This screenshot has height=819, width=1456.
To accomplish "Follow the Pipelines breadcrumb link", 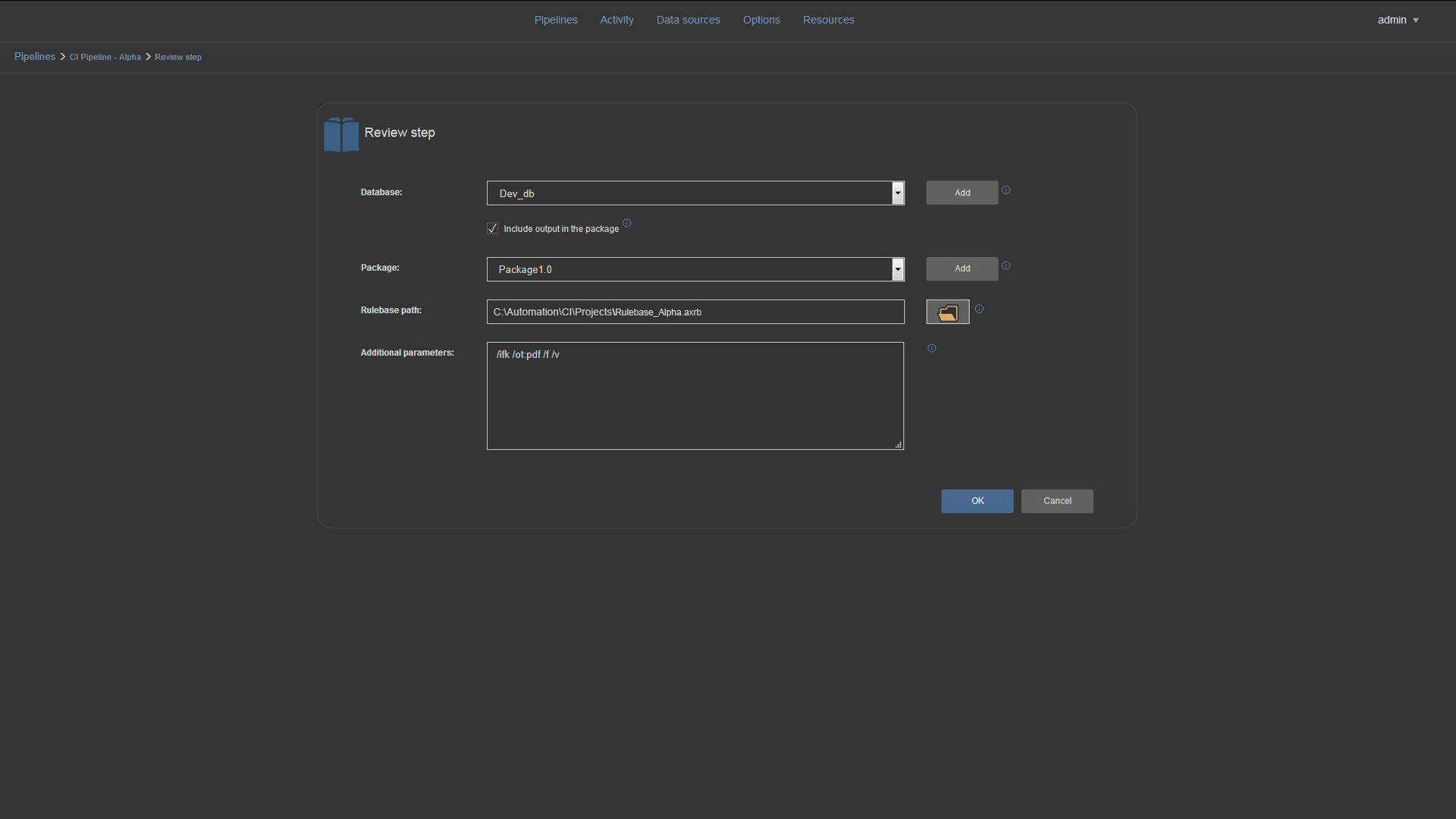I will (x=35, y=57).
